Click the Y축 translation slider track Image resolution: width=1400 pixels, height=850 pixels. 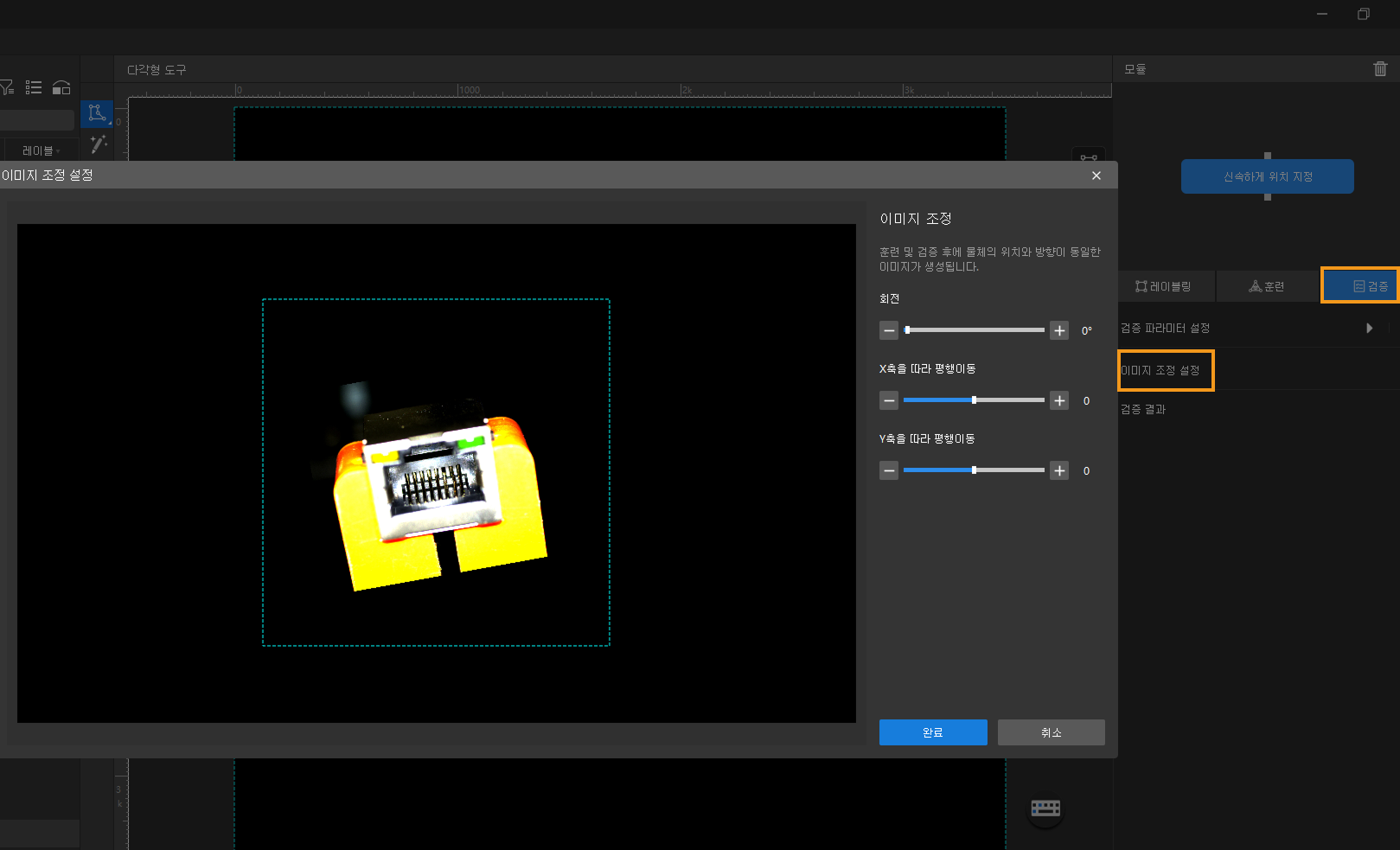pyautogui.click(x=974, y=470)
